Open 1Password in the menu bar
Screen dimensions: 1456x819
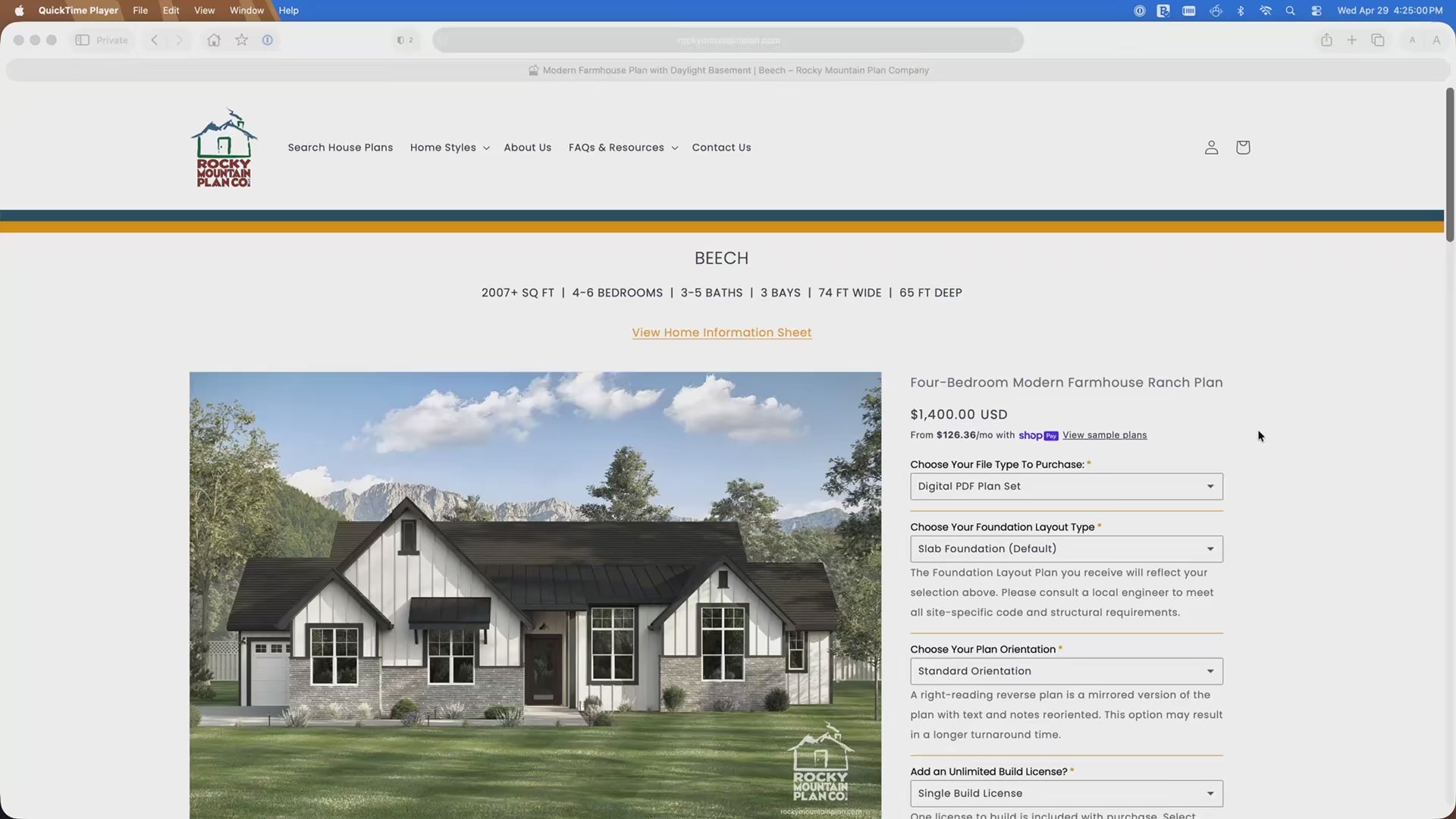pyautogui.click(x=1139, y=11)
